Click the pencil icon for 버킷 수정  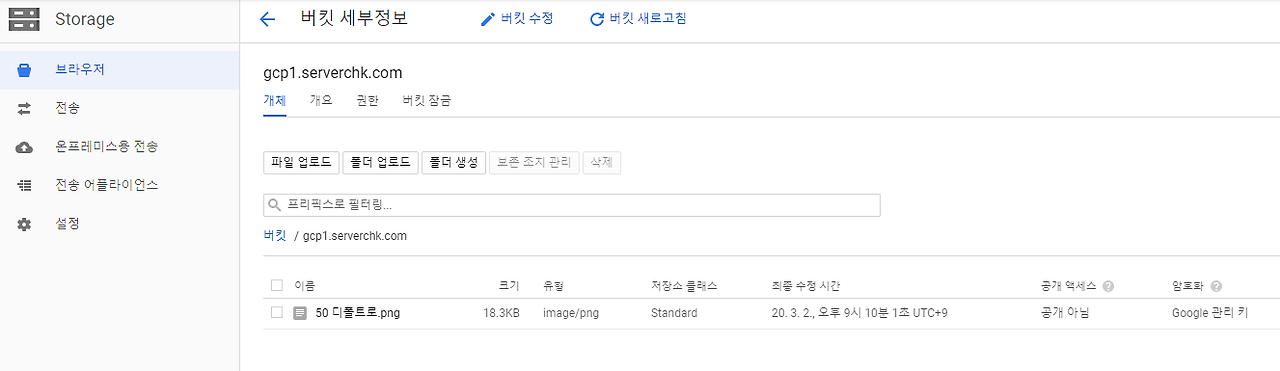click(x=488, y=19)
